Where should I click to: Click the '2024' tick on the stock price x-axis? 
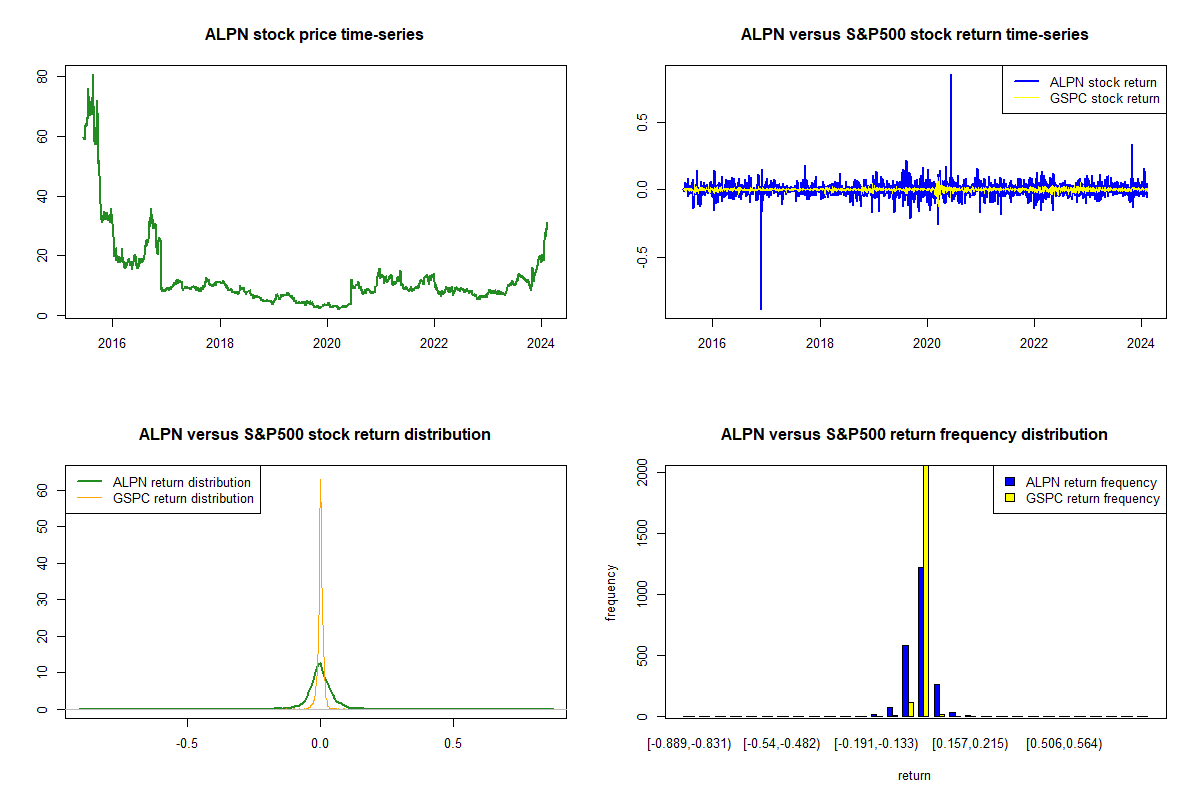pos(541,342)
